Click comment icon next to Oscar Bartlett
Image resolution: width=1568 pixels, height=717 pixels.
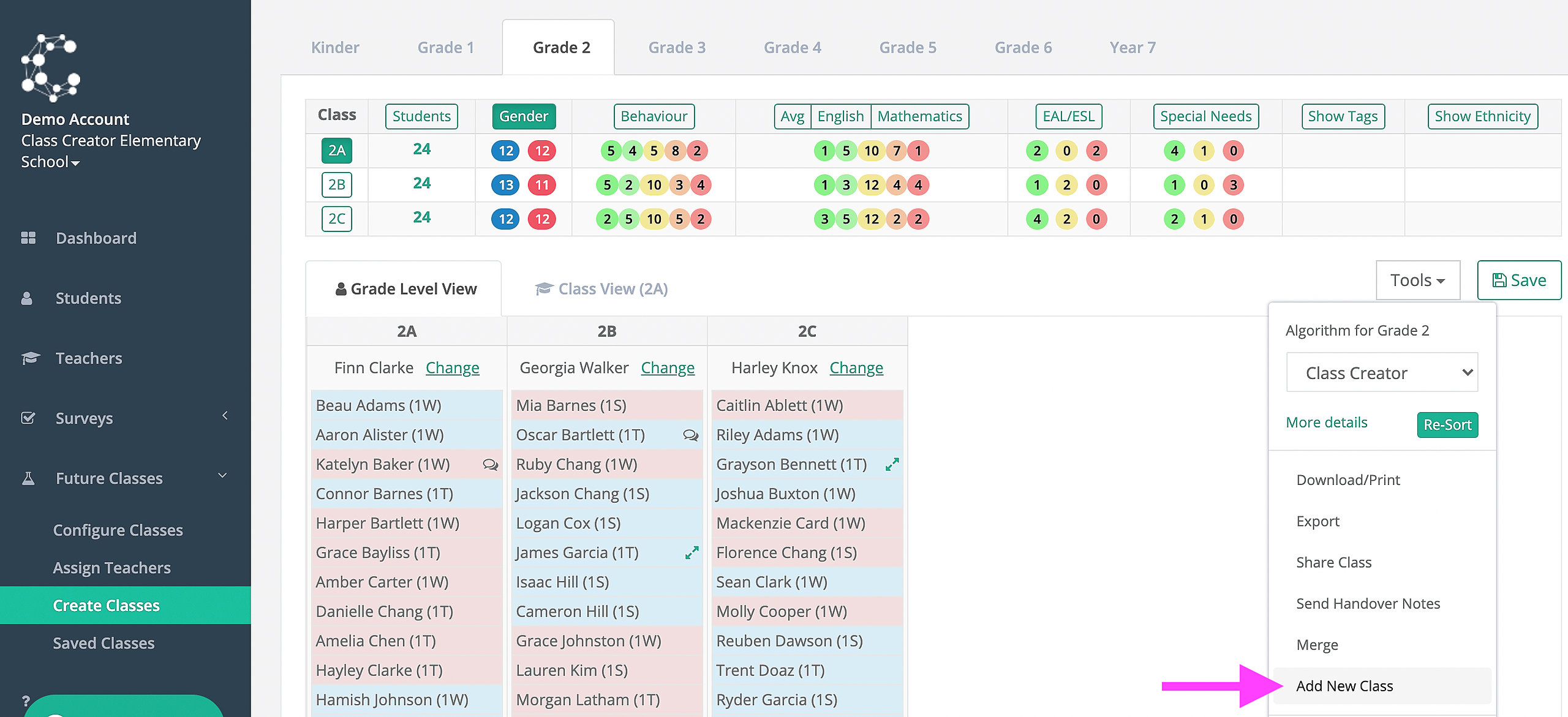(690, 435)
